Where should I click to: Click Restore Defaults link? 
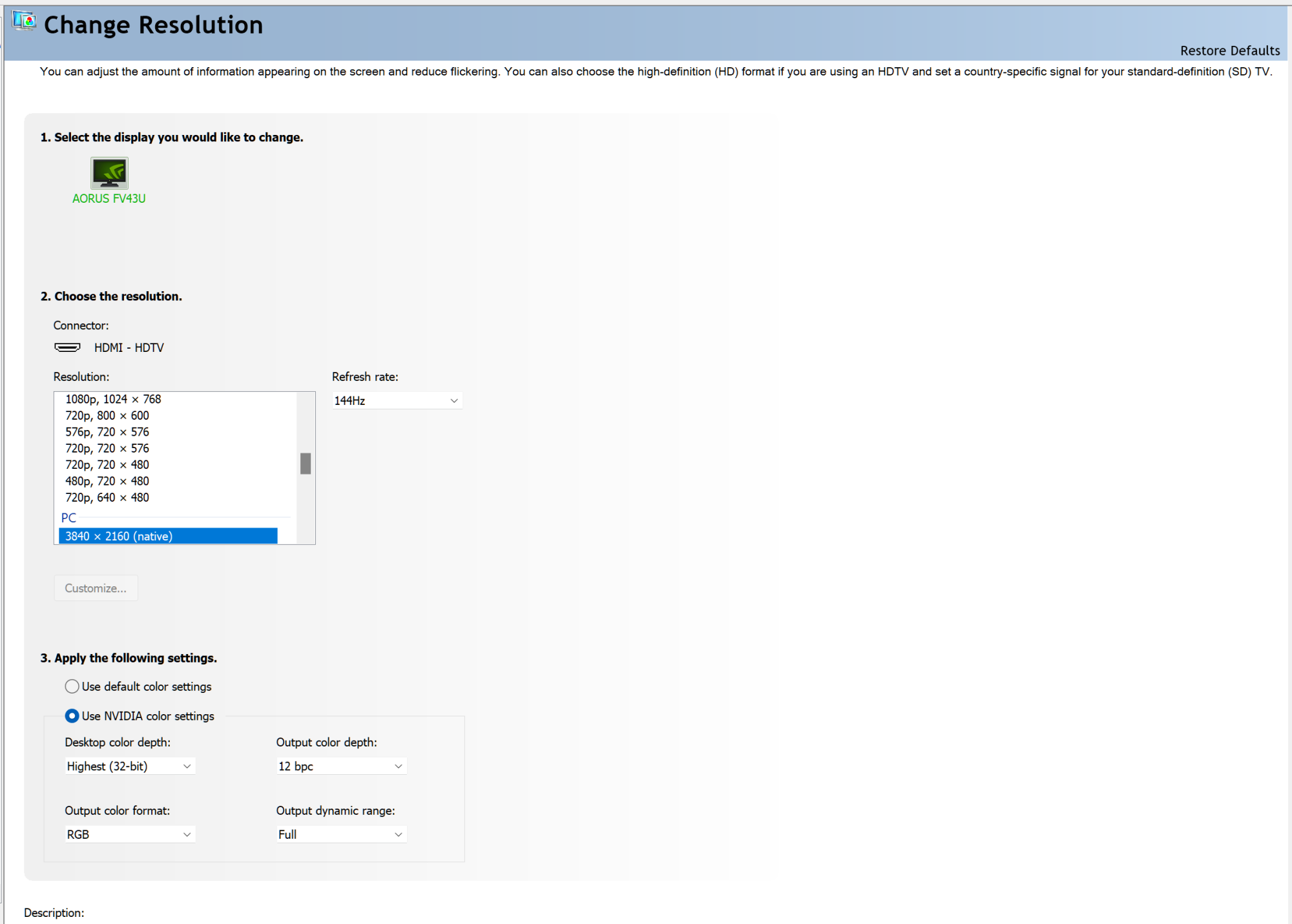[x=1229, y=51]
